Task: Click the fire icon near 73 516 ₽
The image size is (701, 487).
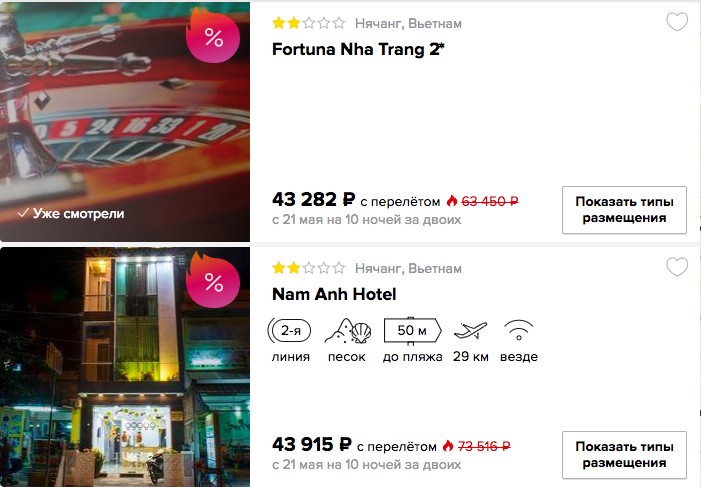Action: click(x=448, y=446)
